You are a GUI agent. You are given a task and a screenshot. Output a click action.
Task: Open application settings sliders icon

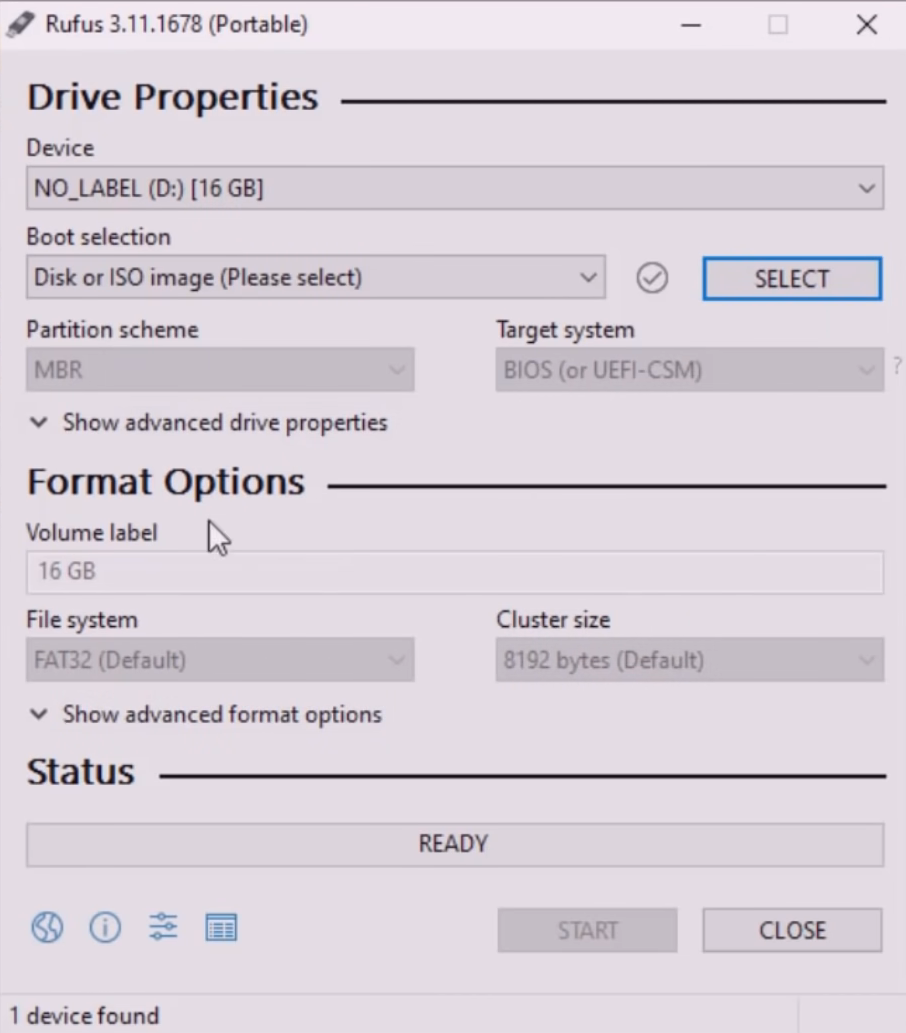[163, 927]
